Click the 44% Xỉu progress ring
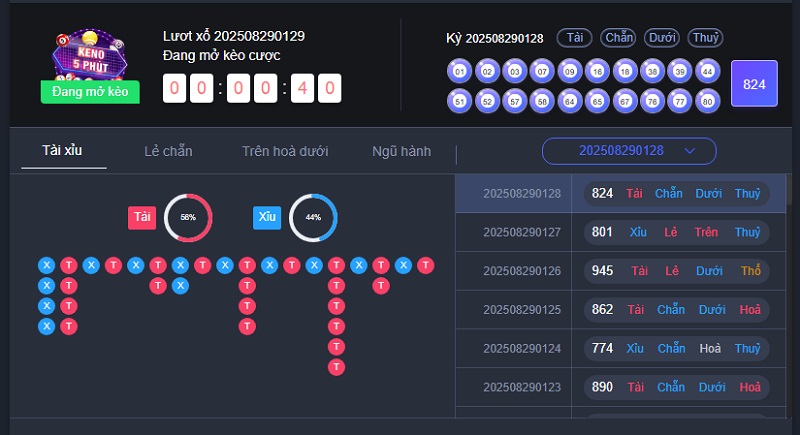 click(313, 218)
